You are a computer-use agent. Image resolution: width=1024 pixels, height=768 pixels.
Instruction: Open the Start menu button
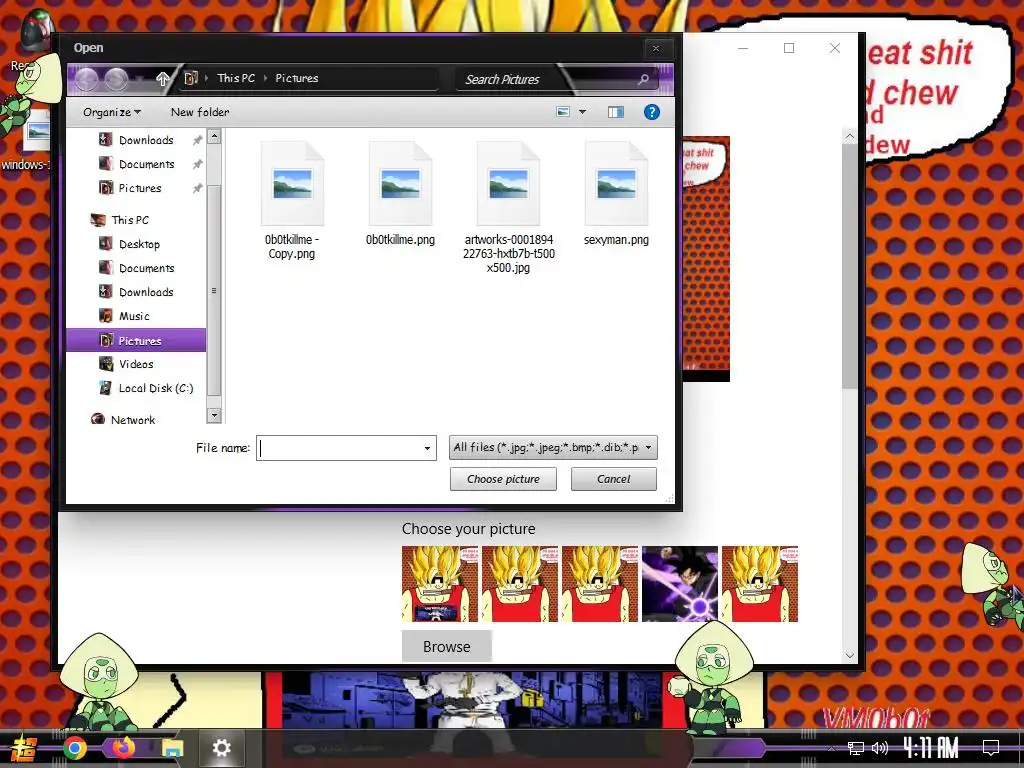pyautogui.click(x=23, y=748)
